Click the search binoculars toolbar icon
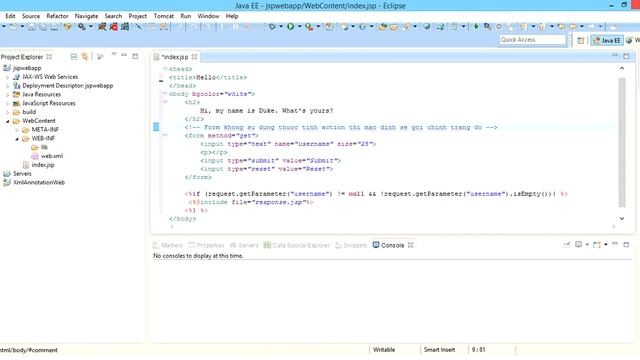Screen dimensions: 640x360 coord(82,27)
